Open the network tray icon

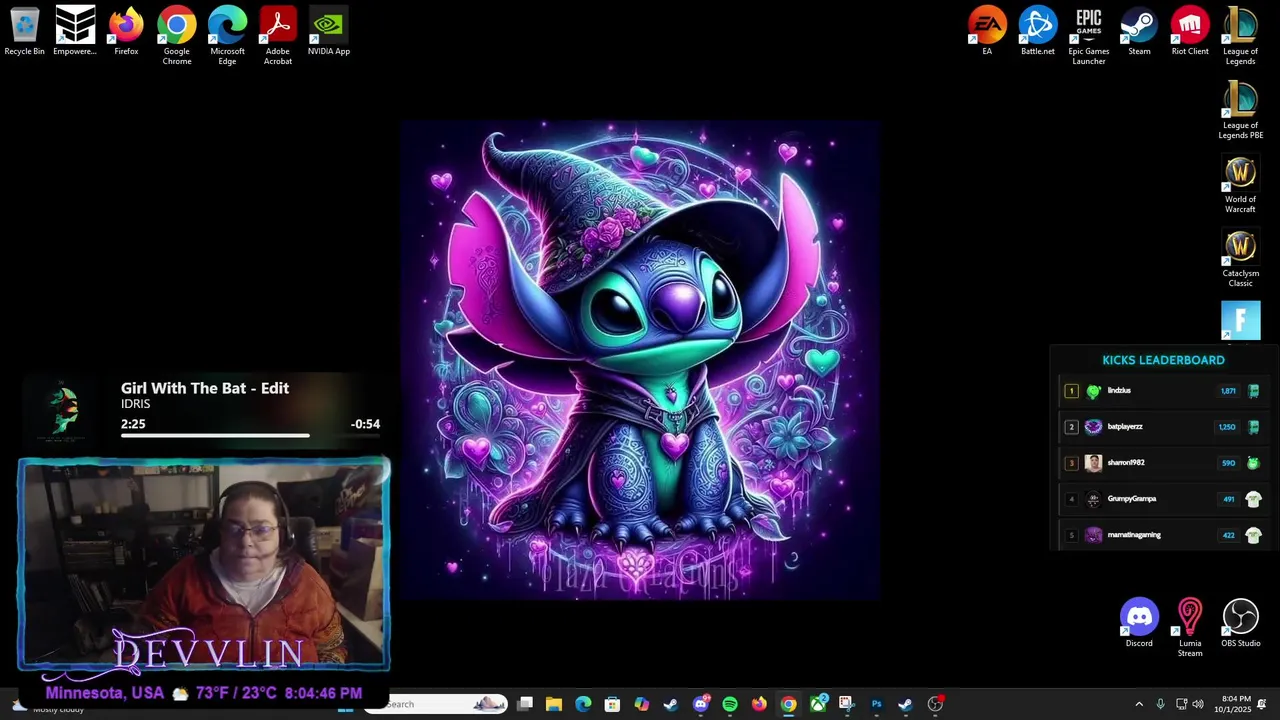(1181, 704)
